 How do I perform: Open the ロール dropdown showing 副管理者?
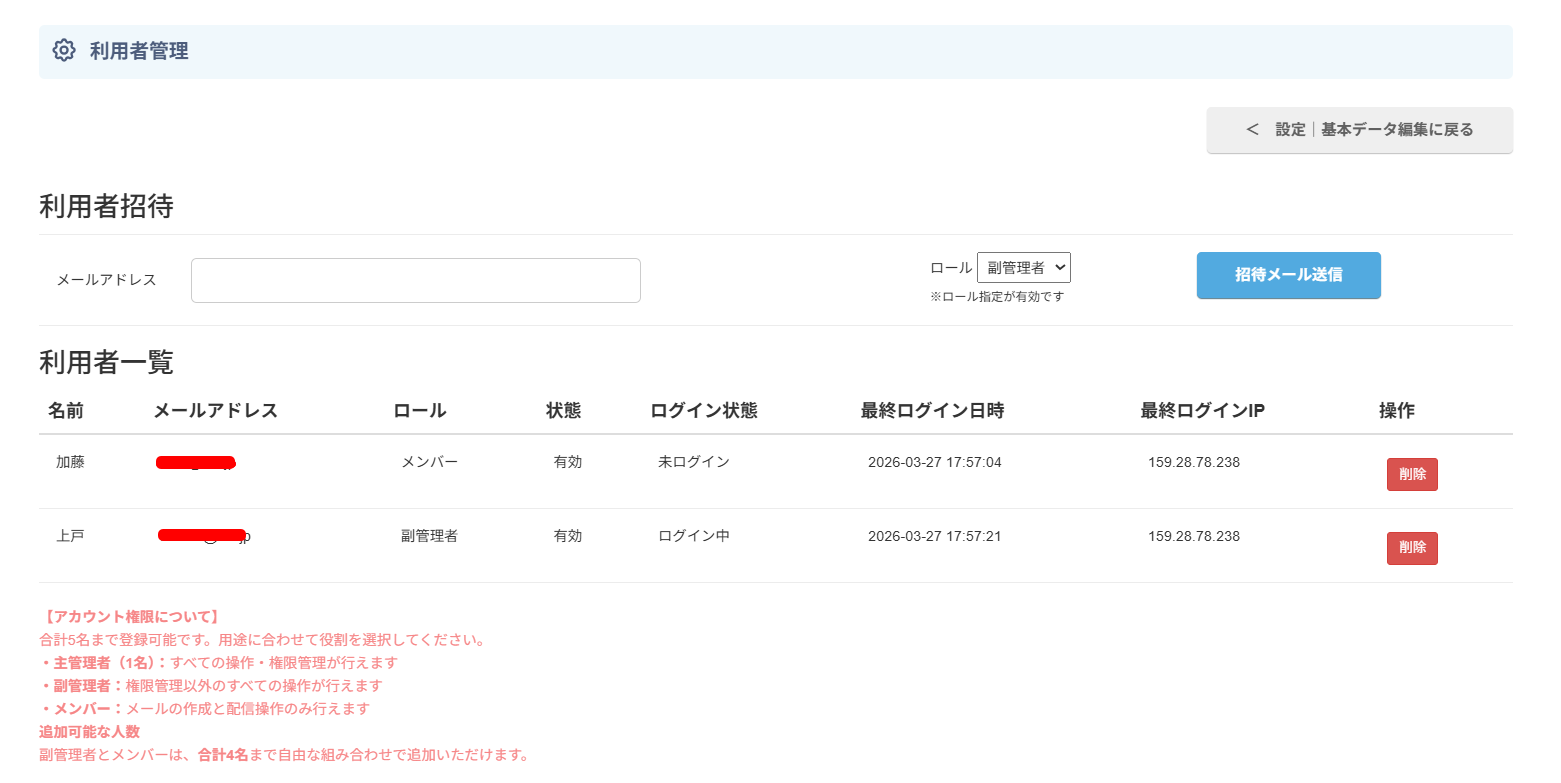(1023, 268)
